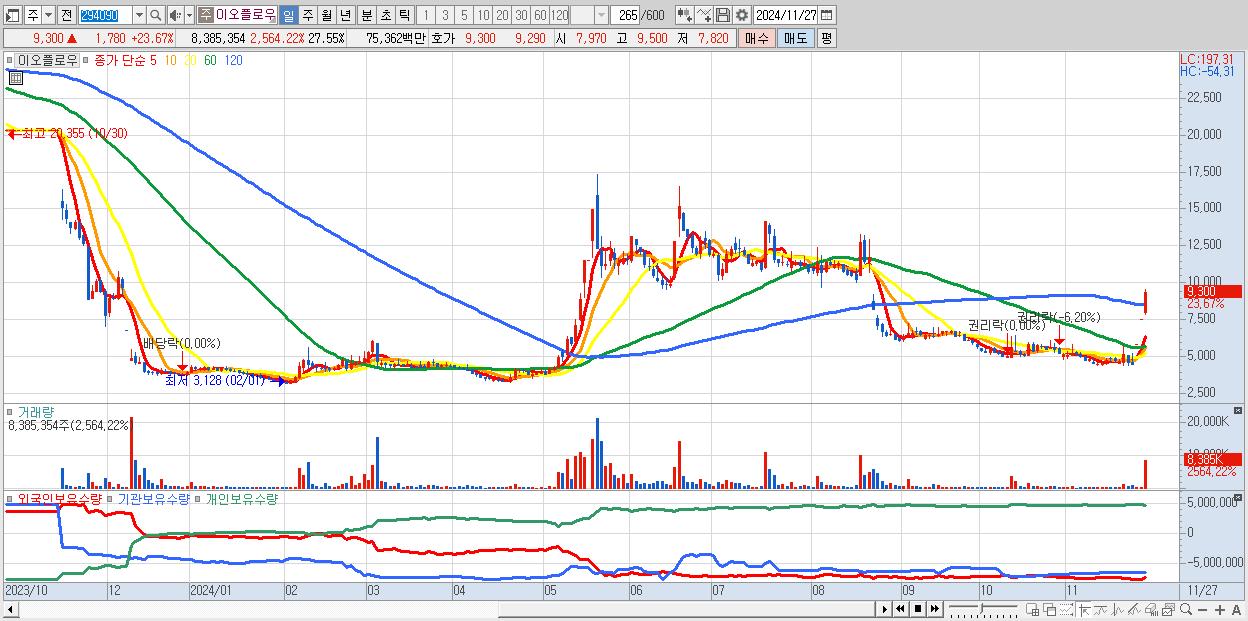Click the small pin icon at volume panel corner
This screenshot has width=1248, height=621.
[1240, 410]
